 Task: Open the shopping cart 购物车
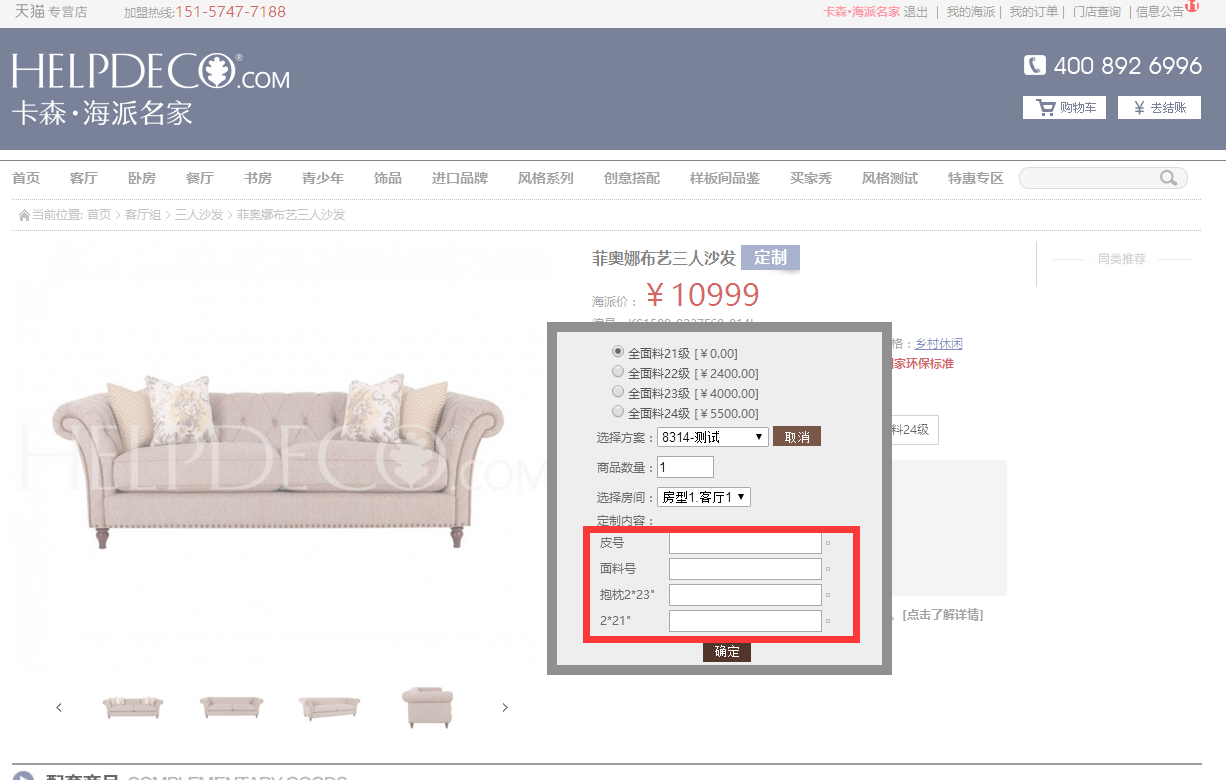tap(1064, 107)
